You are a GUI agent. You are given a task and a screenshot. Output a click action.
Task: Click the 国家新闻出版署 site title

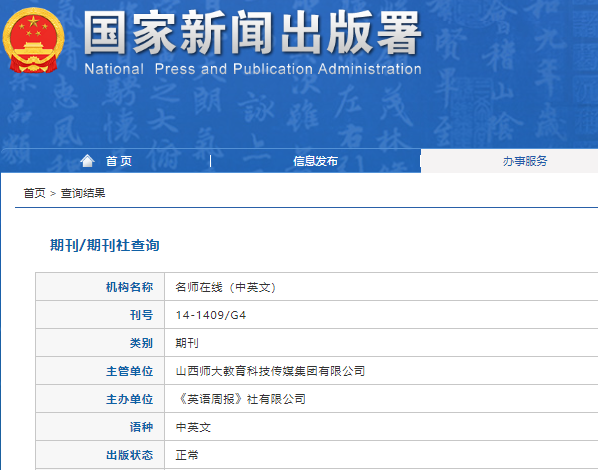[x=252, y=33]
